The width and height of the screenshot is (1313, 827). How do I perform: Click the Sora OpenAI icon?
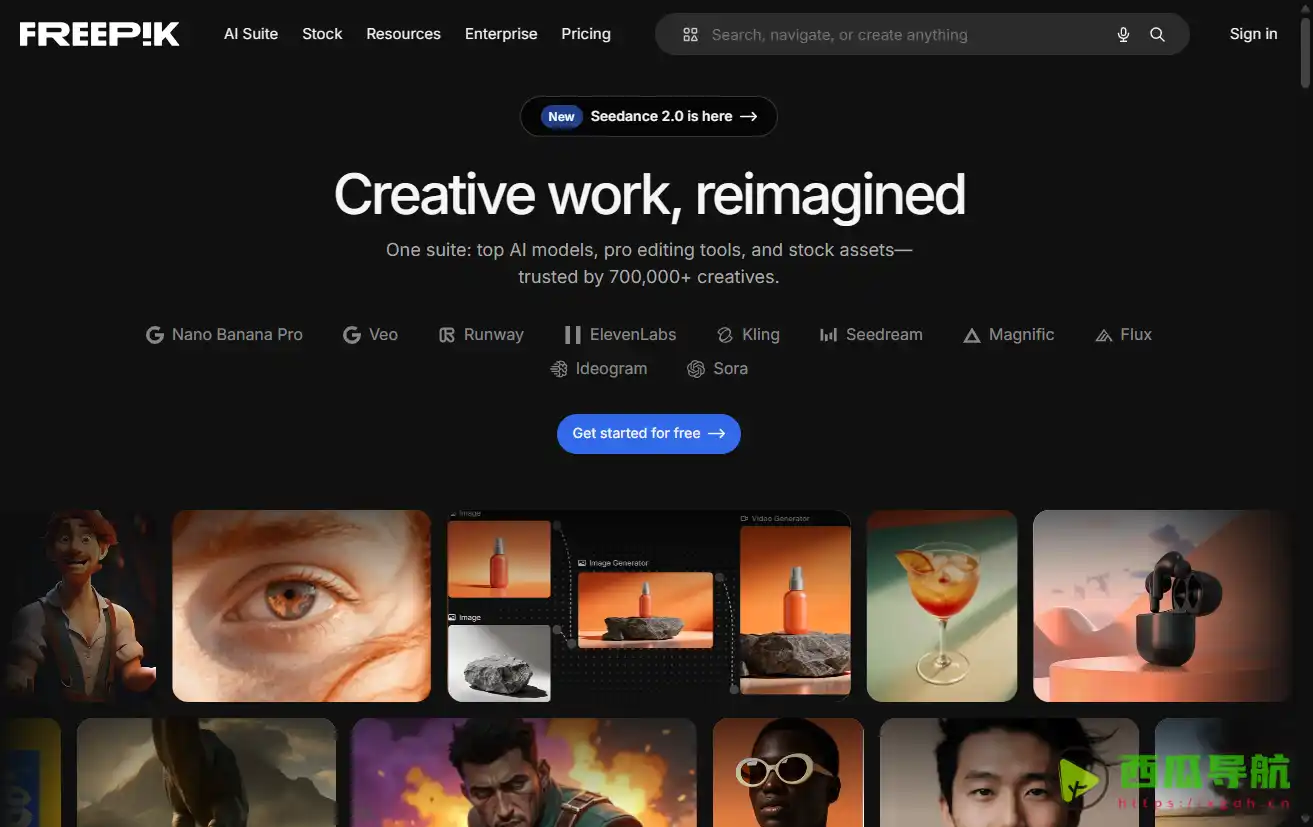click(696, 369)
